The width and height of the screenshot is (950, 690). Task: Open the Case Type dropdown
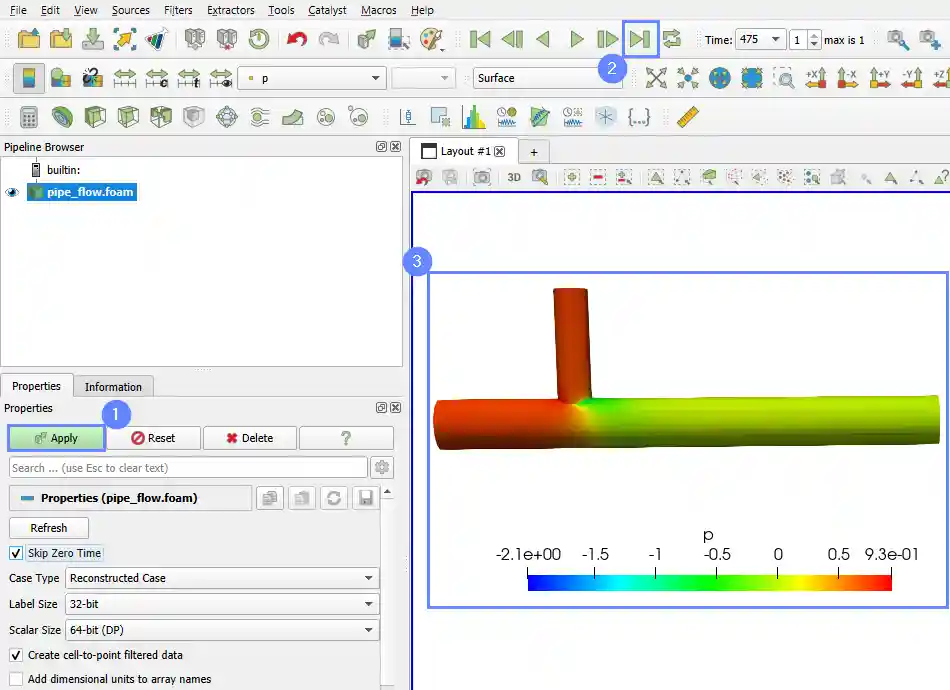click(222, 578)
